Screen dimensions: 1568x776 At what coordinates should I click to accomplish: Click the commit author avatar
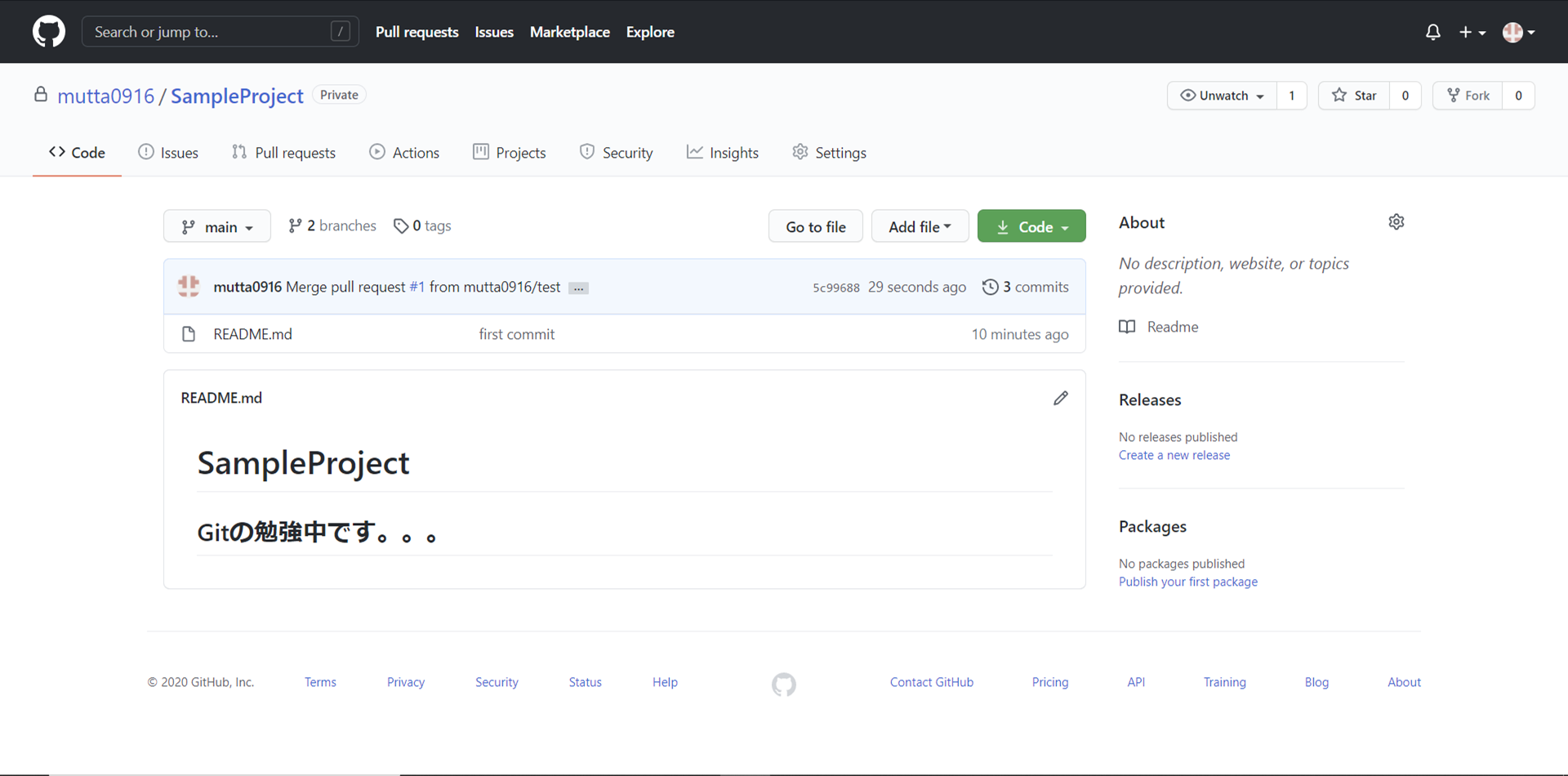(189, 287)
